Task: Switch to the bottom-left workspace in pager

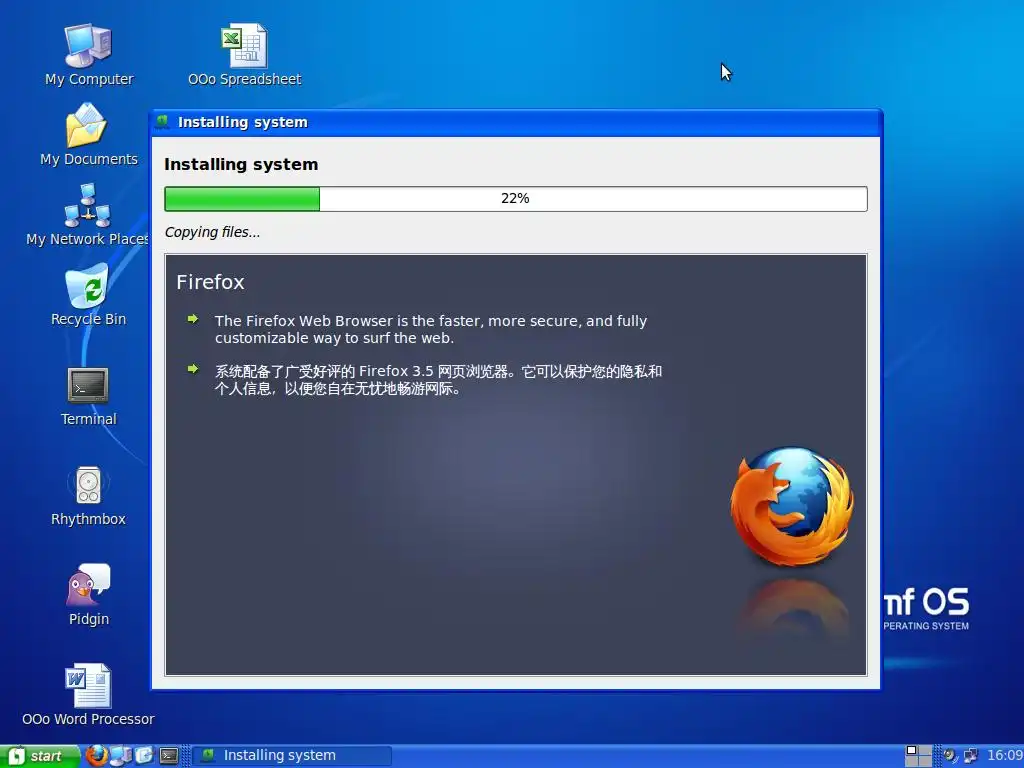Action: tap(912, 761)
